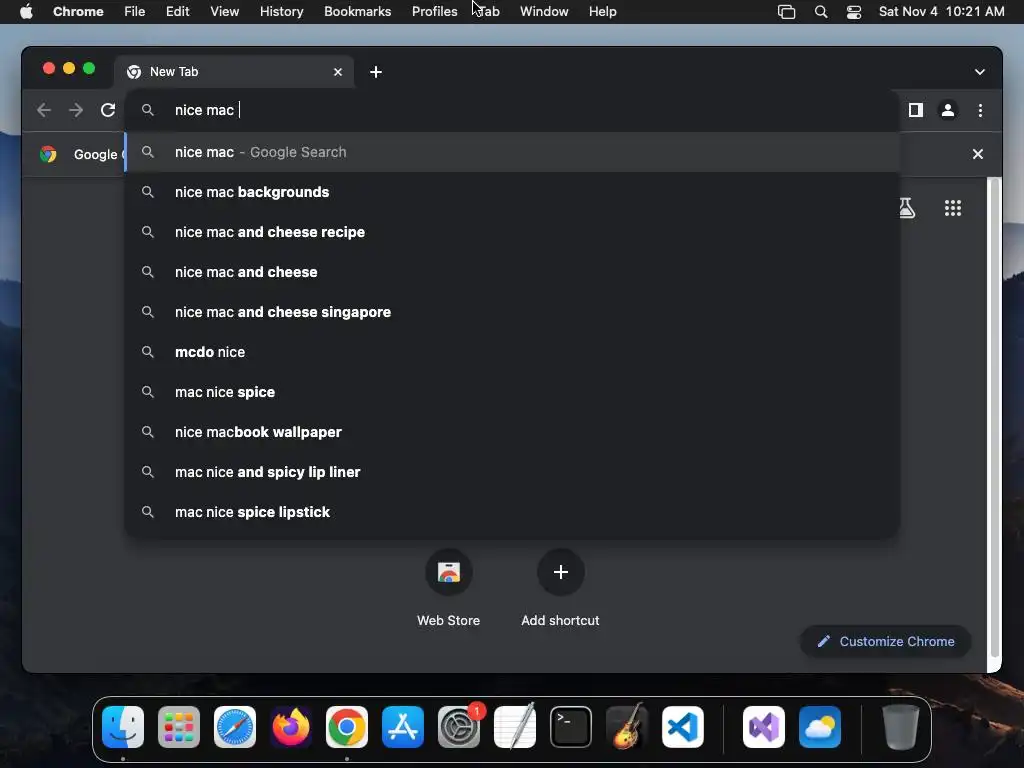The height and width of the screenshot is (768, 1024).
Task: Close the New Tab tab
Action: click(338, 72)
